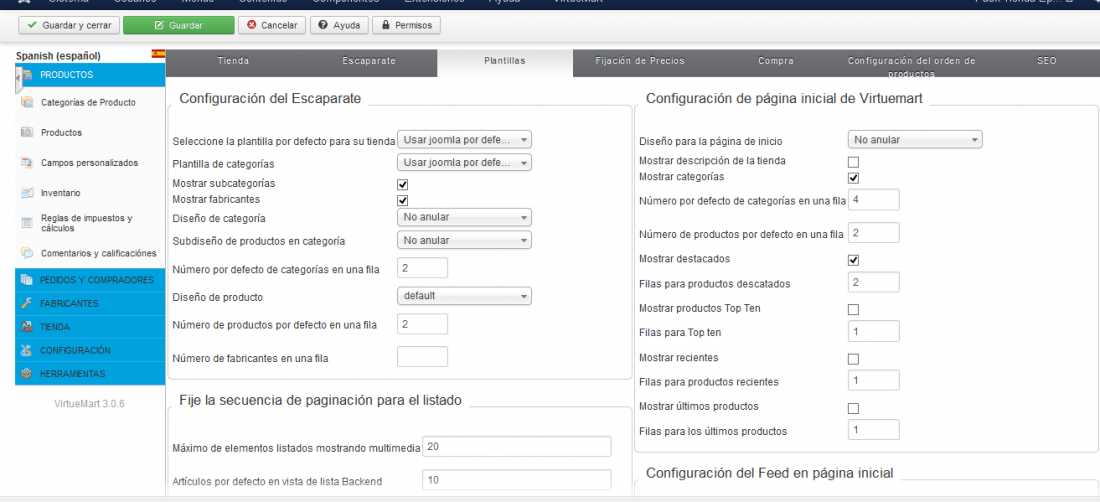1100x502 pixels.
Task: Expand the TIENDA sidebar section
Action: pos(90,327)
